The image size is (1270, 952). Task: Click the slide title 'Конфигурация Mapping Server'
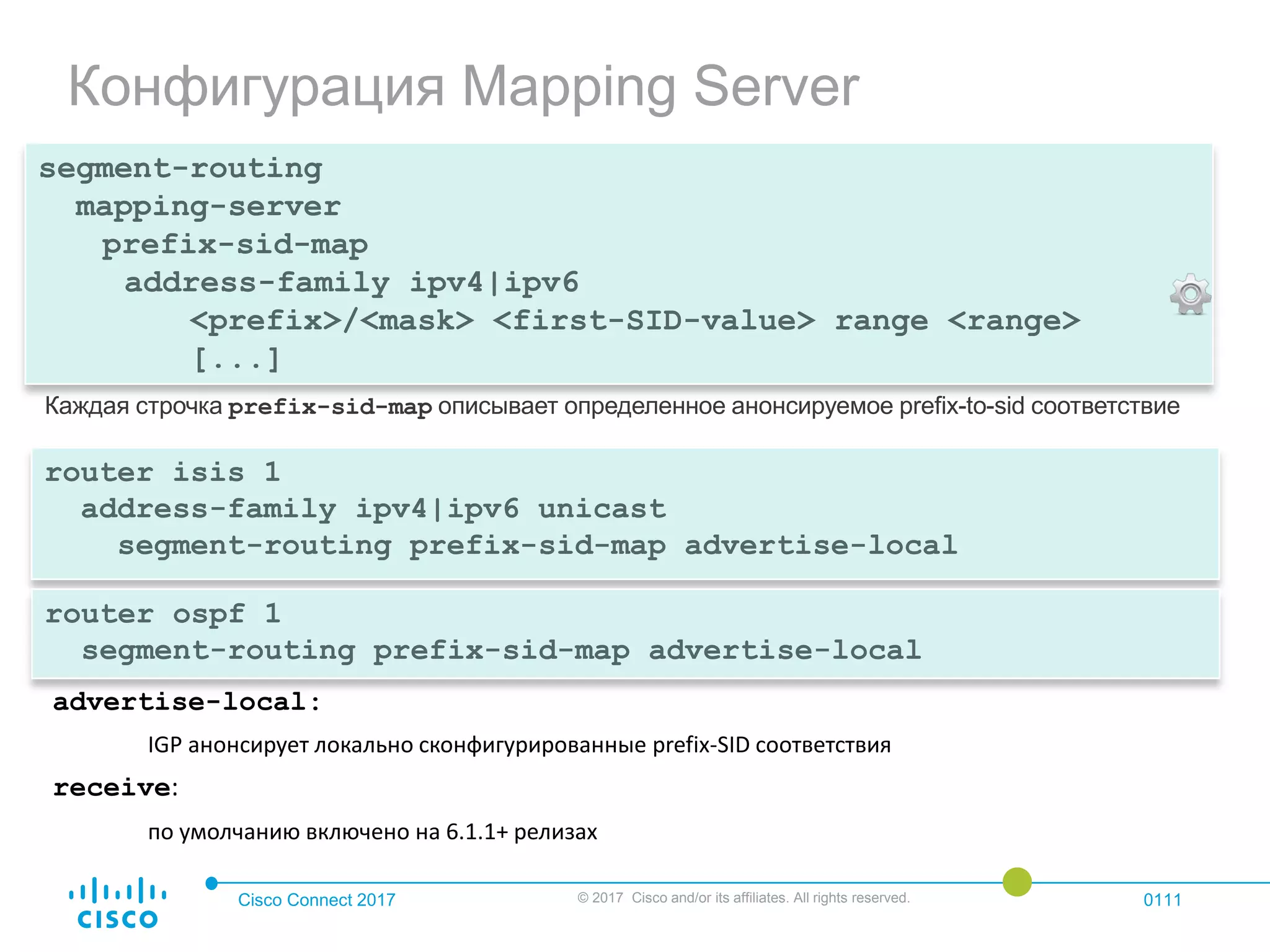[463, 87]
